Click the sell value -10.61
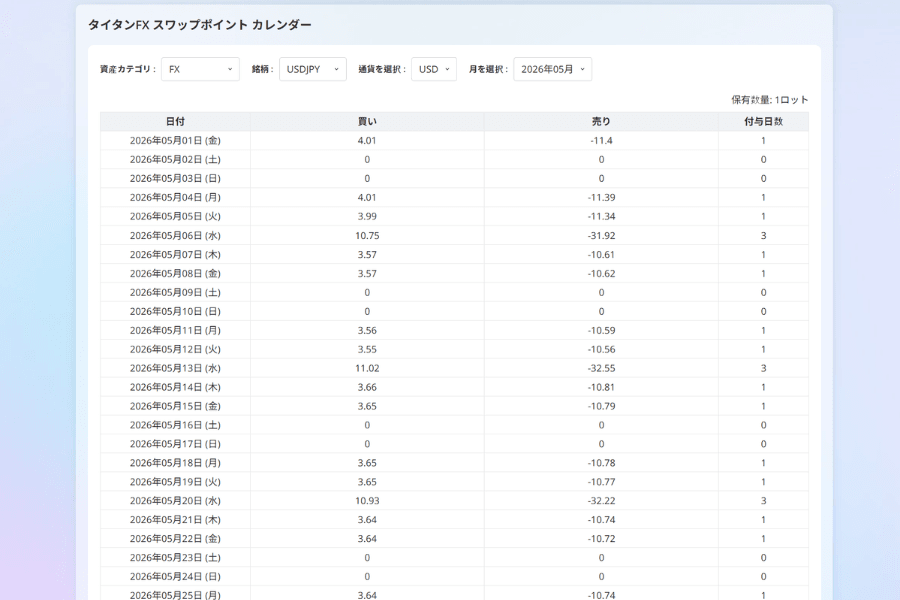900x600 pixels. point(601,254)
